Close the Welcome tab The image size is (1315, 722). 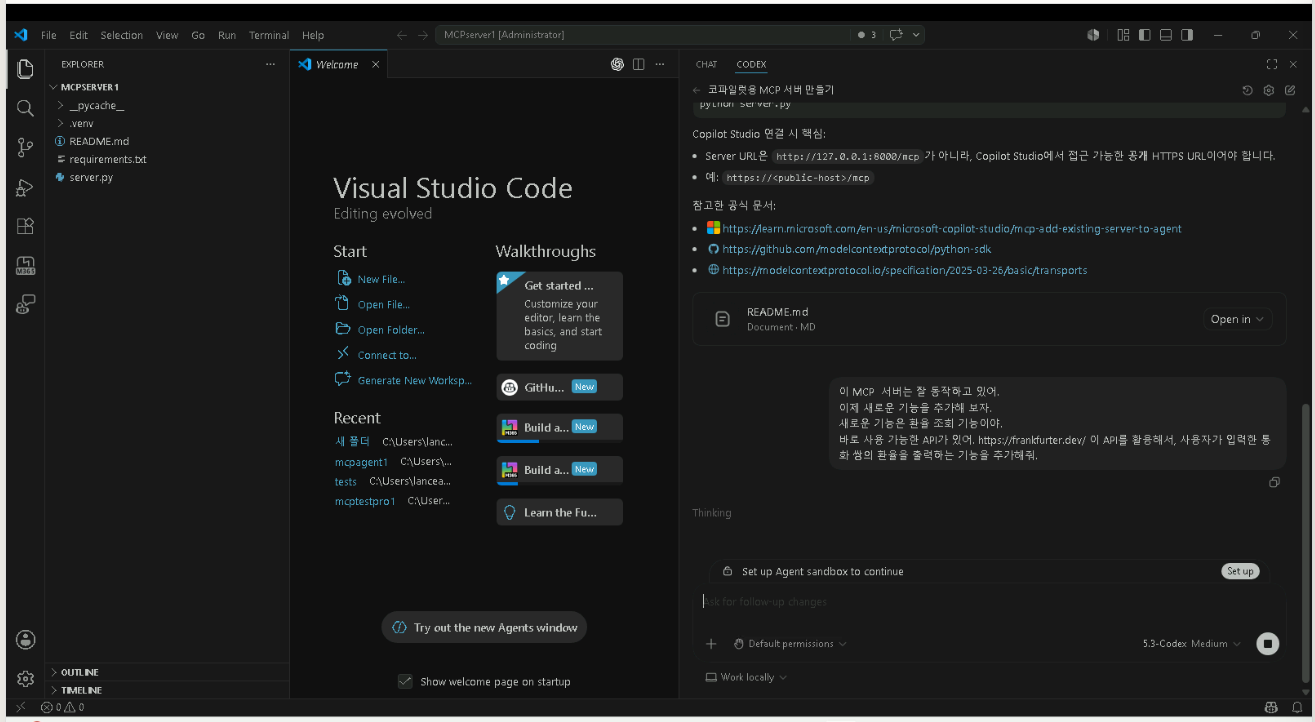pos(376,64)
